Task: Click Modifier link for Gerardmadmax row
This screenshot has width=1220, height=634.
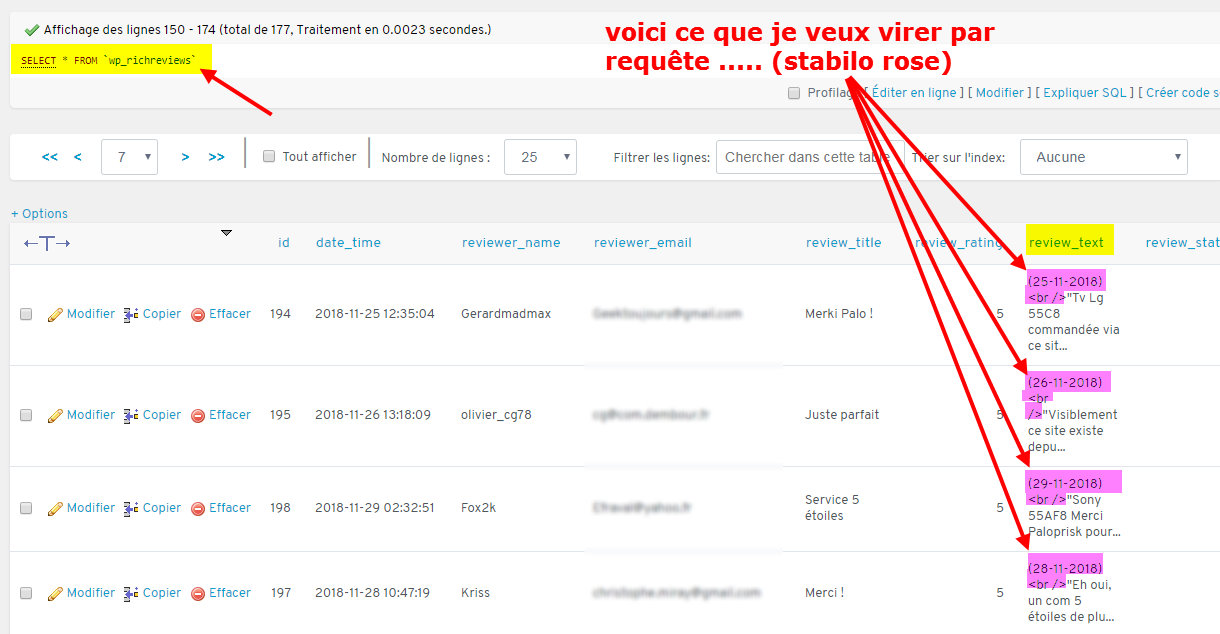Action: click(x=91, y=314)
